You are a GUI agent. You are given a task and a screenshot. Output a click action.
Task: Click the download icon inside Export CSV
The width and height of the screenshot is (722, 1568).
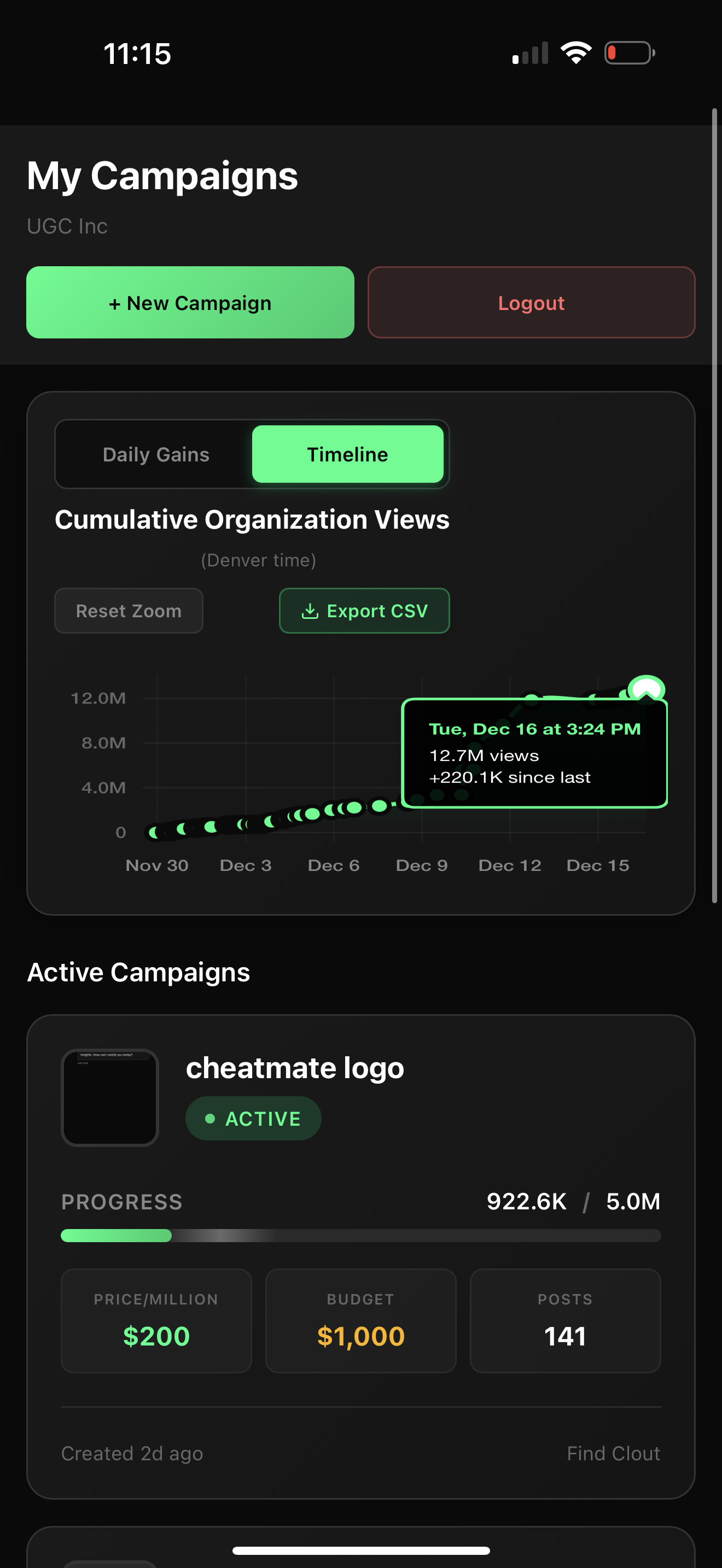[x=311, y=611]
